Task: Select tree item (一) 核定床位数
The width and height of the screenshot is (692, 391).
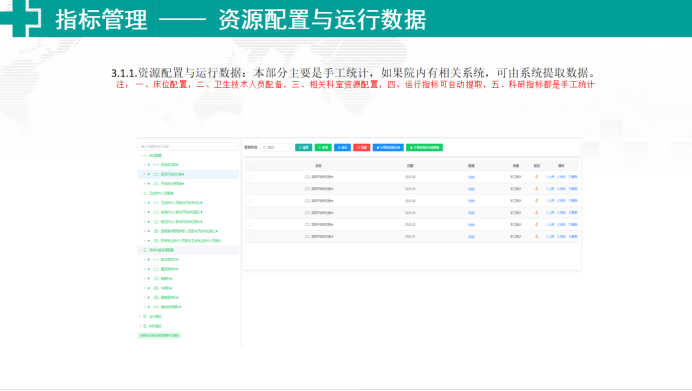Action: [166, 165]
